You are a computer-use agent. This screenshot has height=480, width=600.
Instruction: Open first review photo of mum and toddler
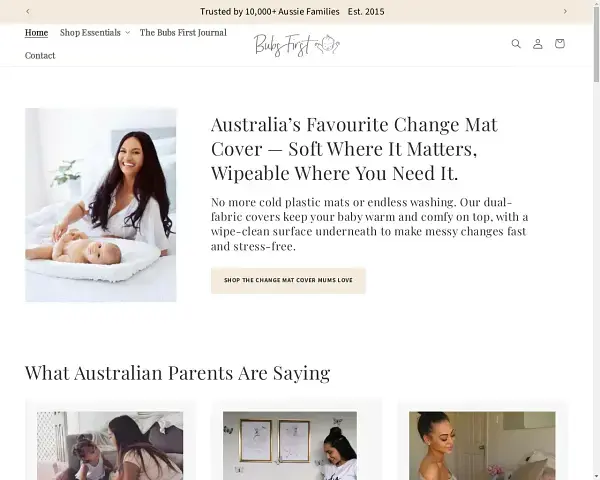click(110, 446)
